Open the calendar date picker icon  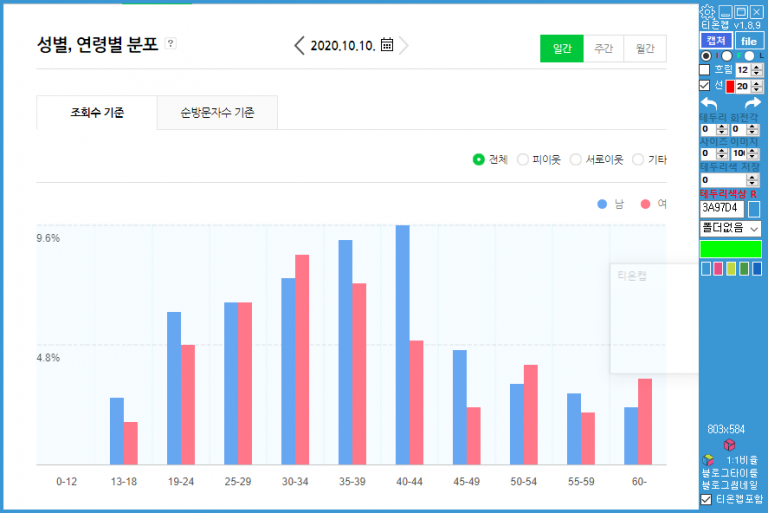(387, 45)
